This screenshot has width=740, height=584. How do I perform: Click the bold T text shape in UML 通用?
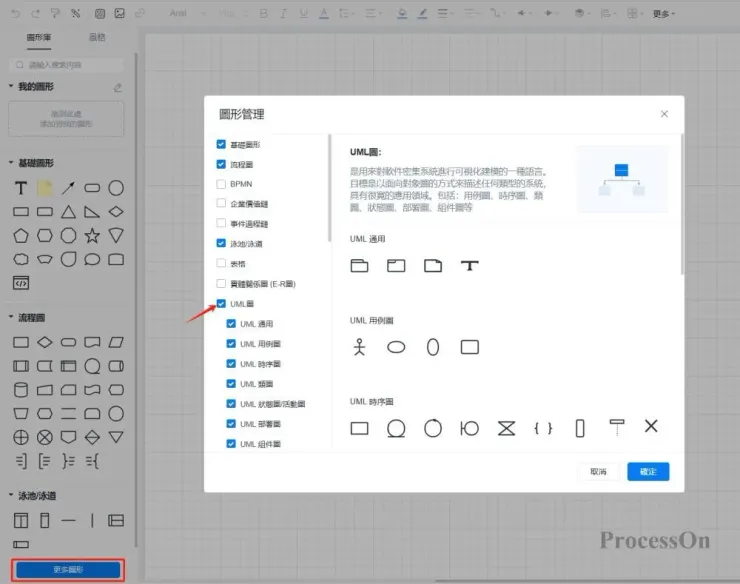(x=470, y=266)
